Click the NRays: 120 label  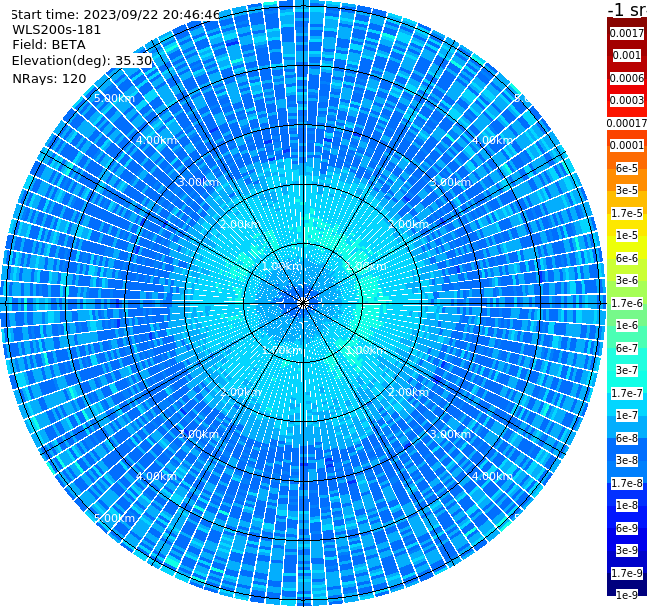(x=49, y=78)
